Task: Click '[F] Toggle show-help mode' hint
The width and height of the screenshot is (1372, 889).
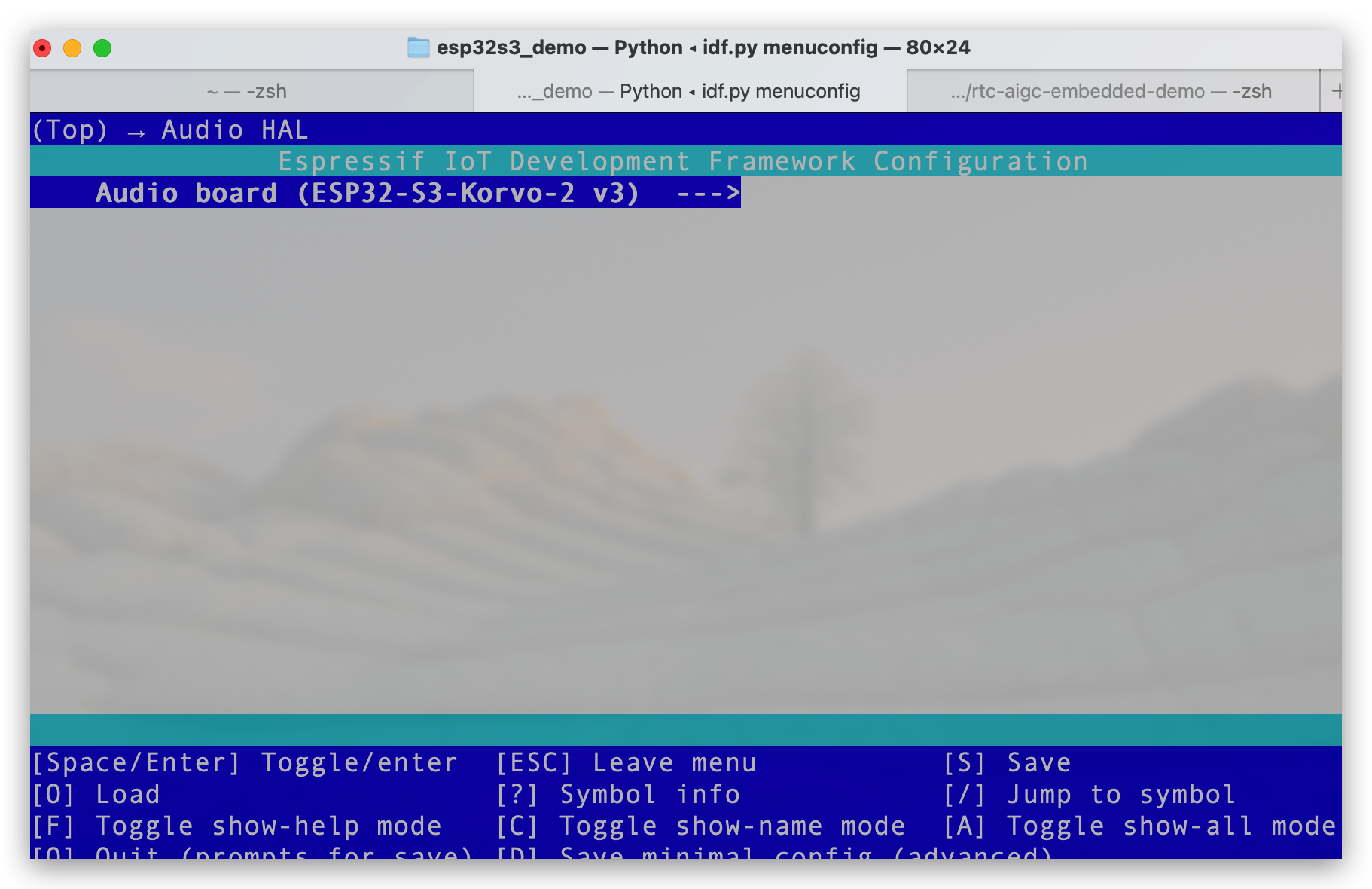Action: pyautogui.click(x=236, y=826)
